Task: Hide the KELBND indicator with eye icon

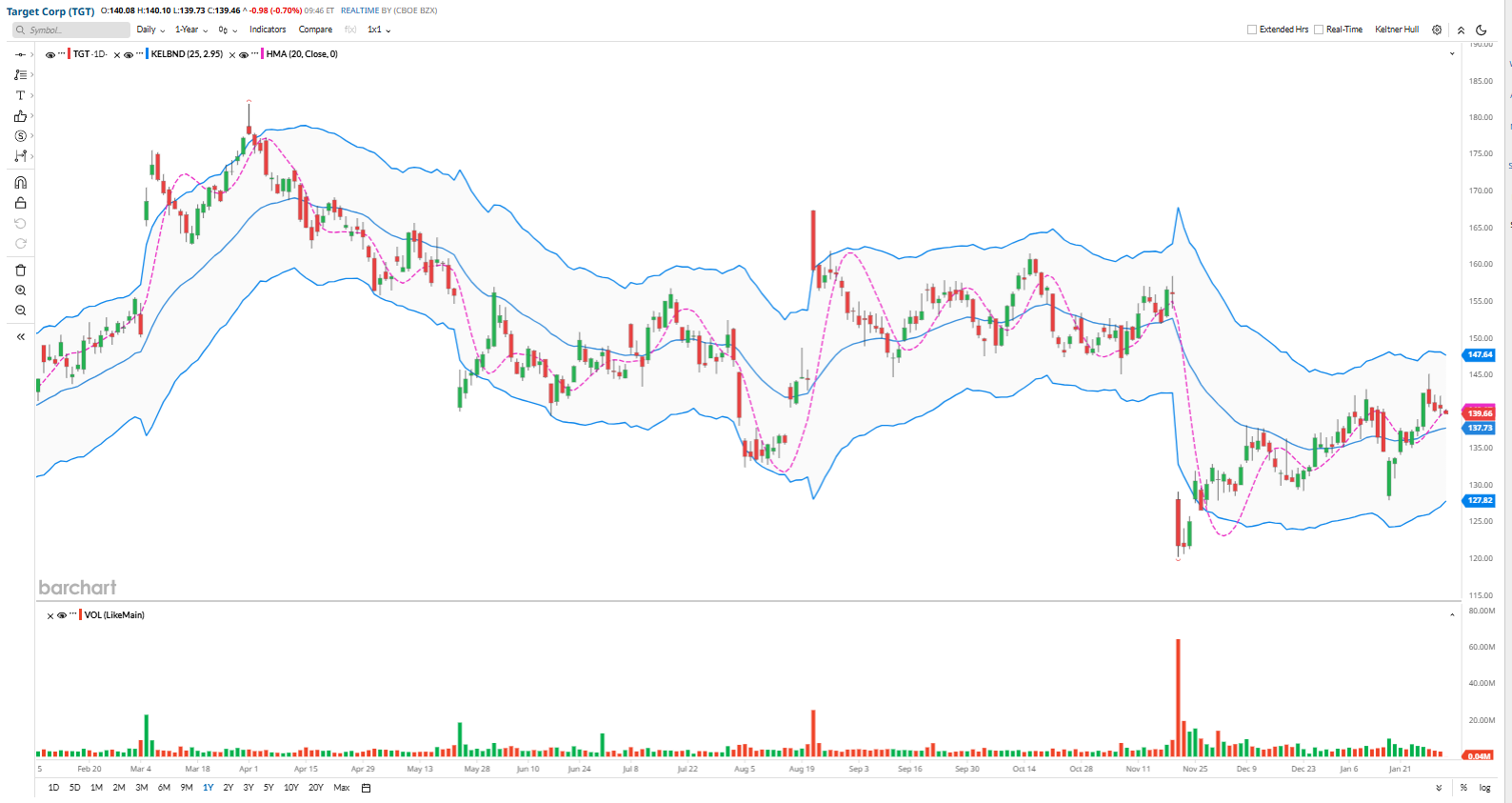Action: pyautogui.click(x=129, y=55)
